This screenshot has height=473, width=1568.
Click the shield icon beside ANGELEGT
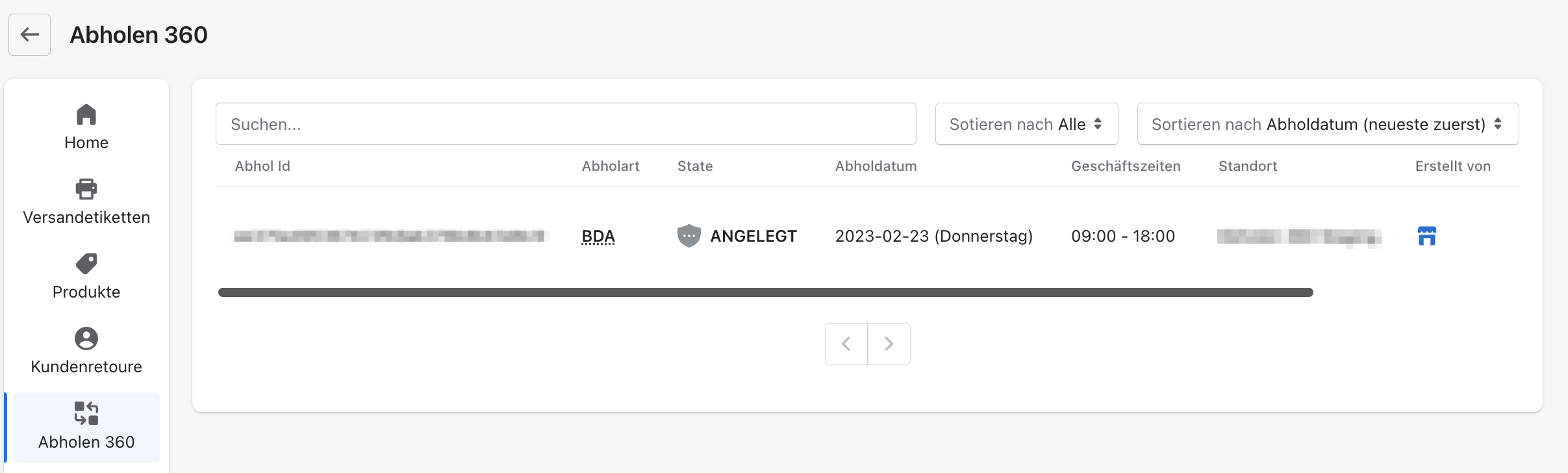click(689, 236)
